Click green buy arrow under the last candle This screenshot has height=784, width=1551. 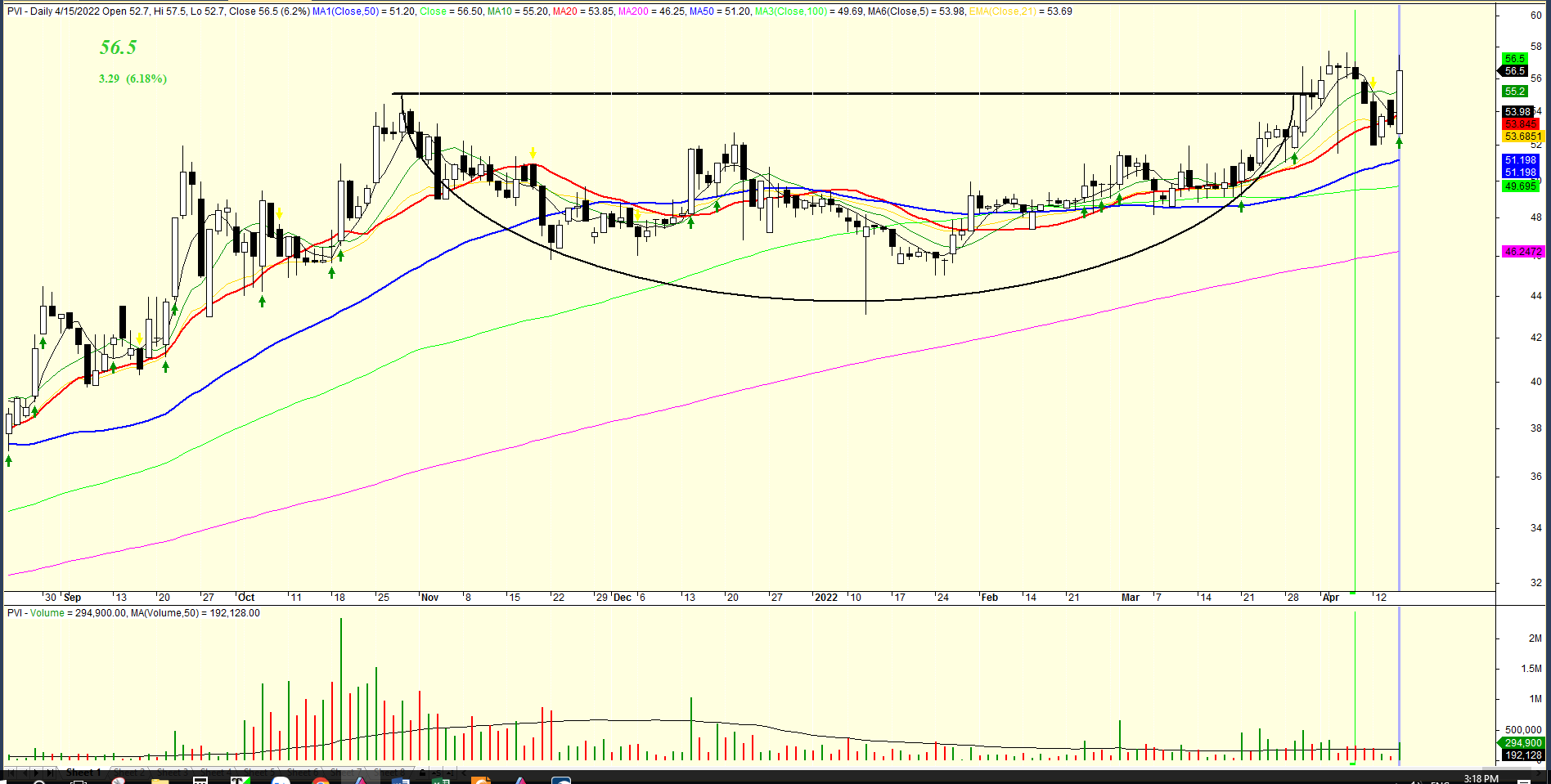[1399, 142]
